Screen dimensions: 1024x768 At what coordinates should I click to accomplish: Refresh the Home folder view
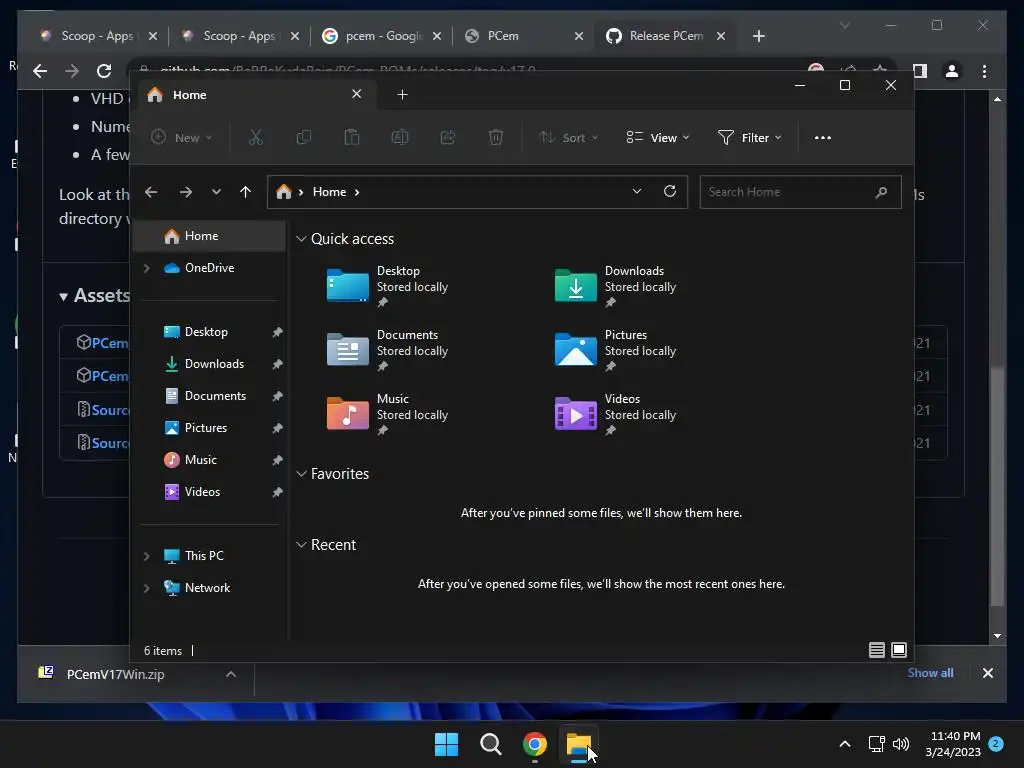[669, 191]
